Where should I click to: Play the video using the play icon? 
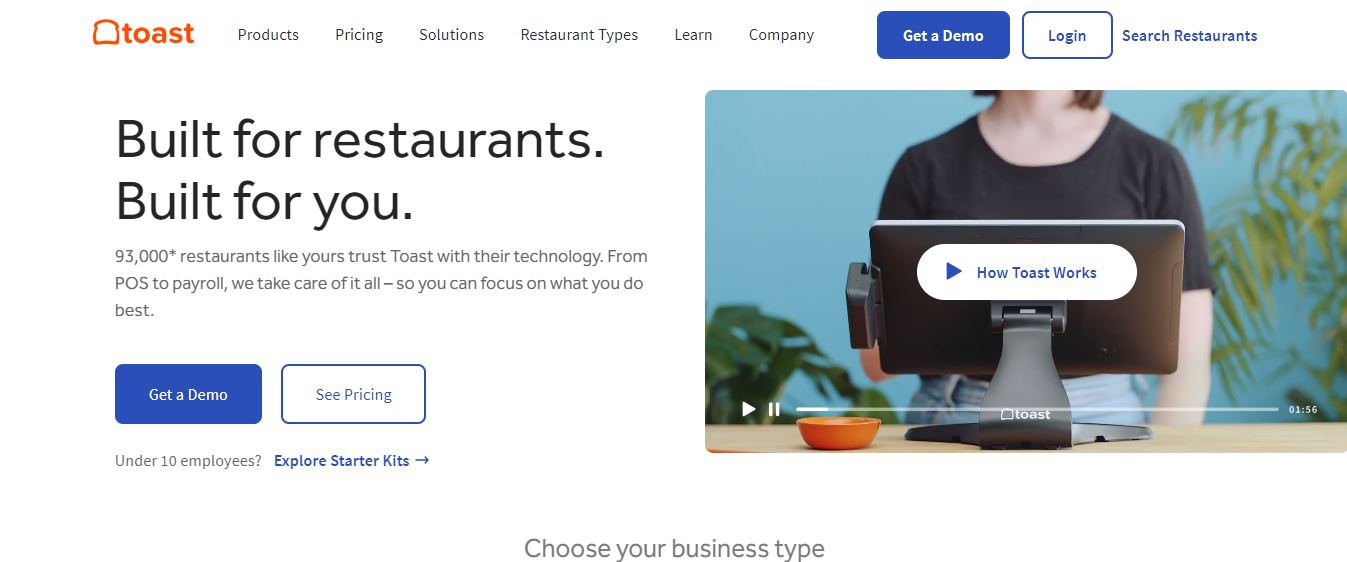coord(749,409)
